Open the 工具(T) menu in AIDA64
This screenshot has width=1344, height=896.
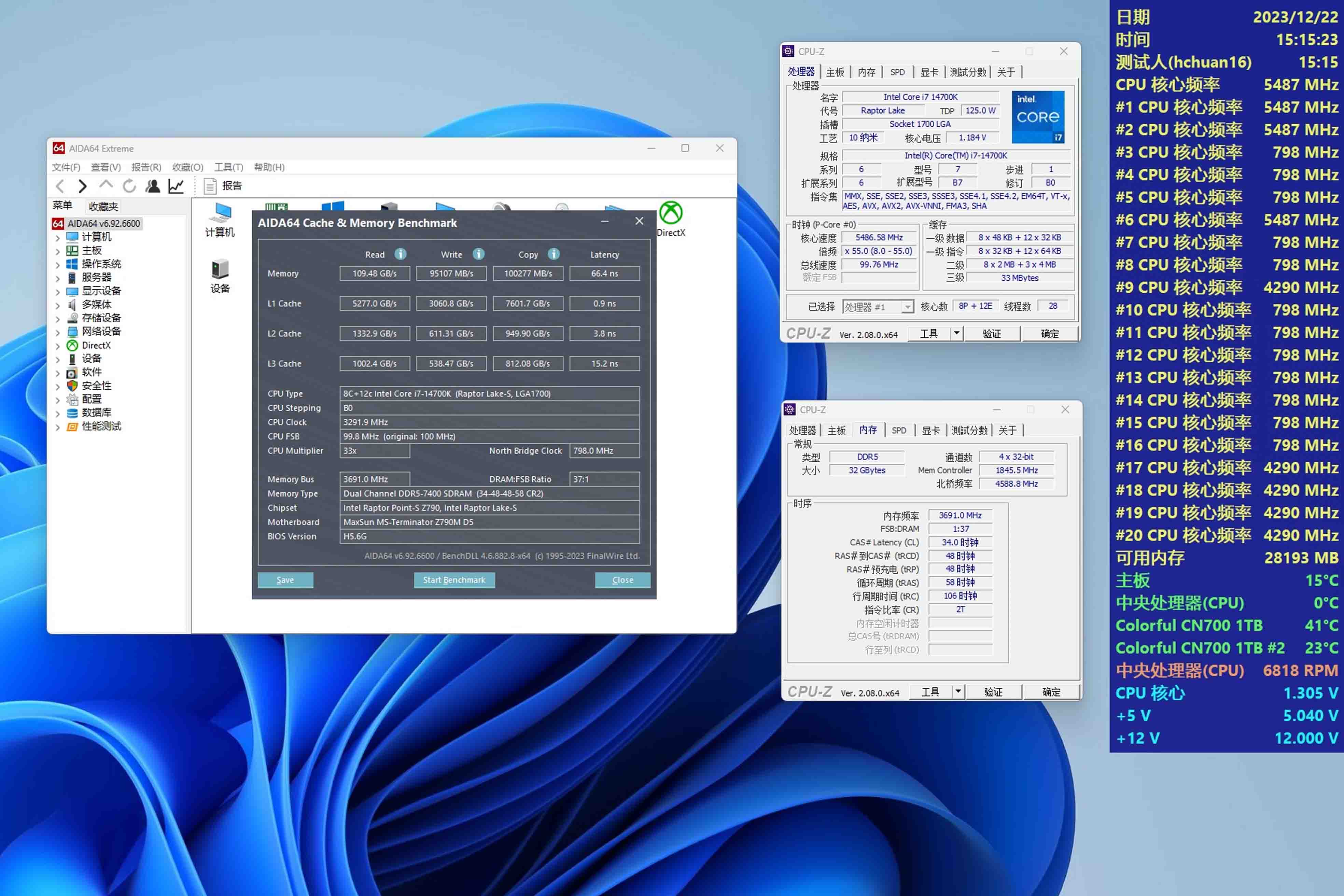(x=228, y=167)
